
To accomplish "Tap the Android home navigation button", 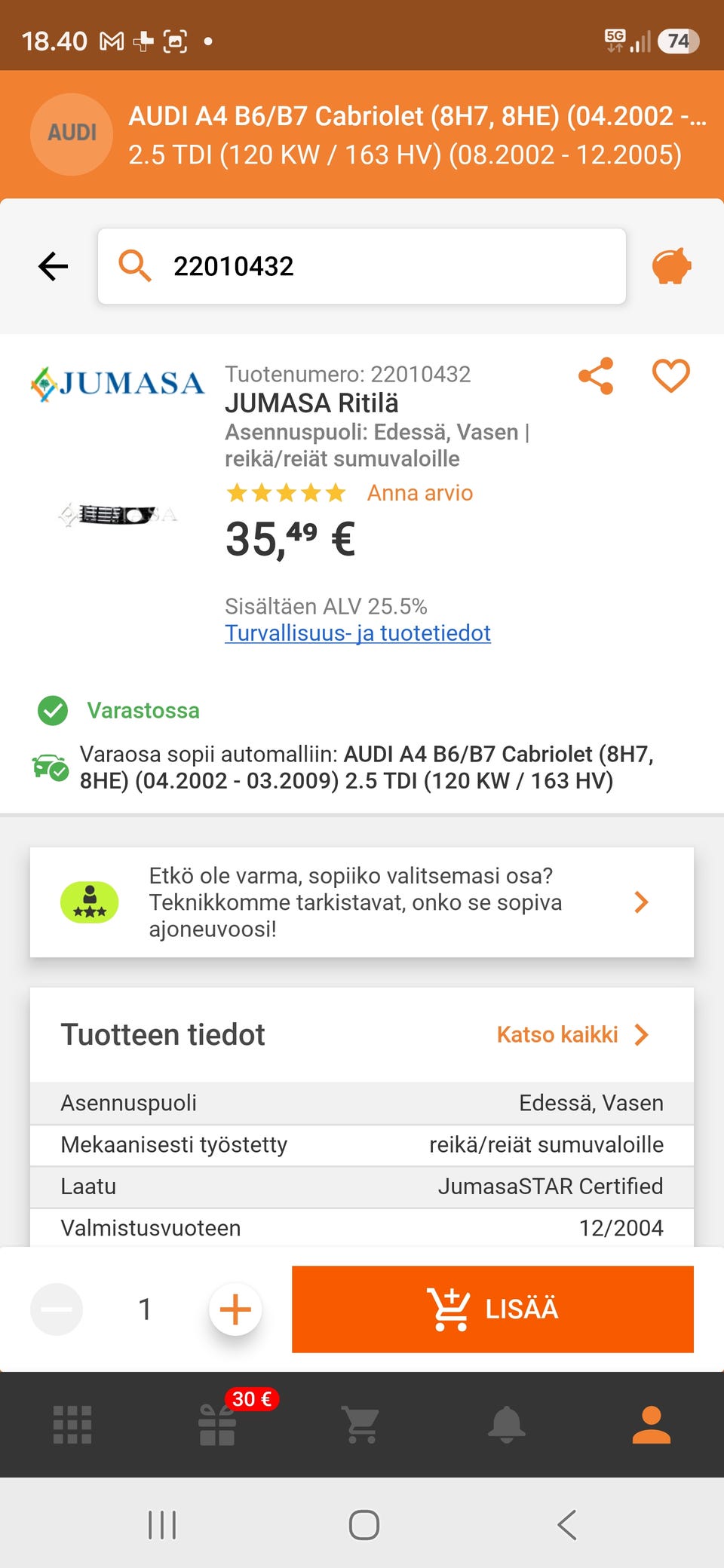I will tap(364, 1525).
